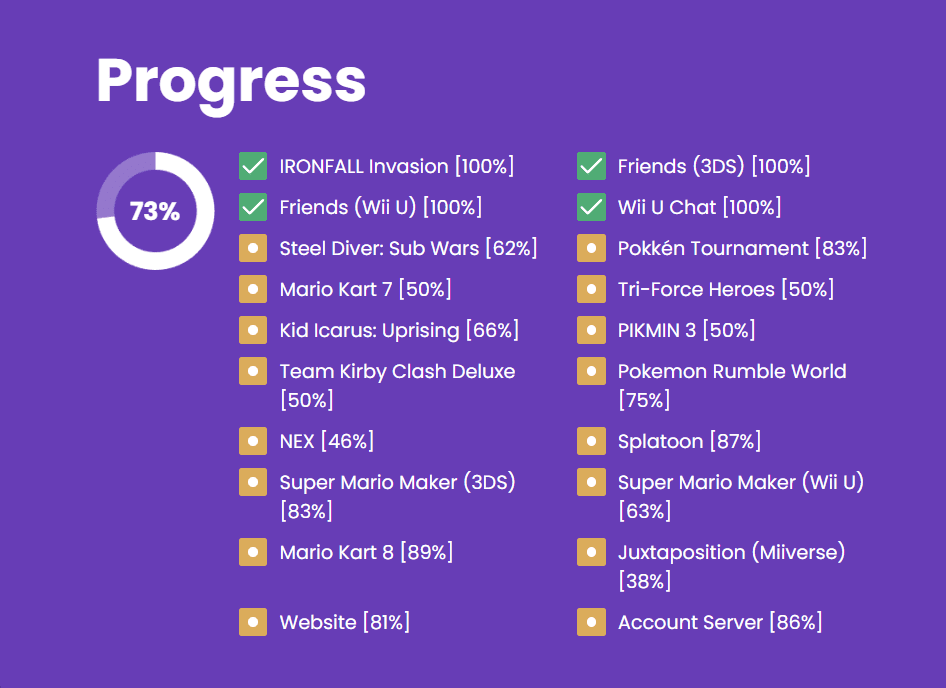Click the yellow icon for Juxtaposition (Miiverse)
946x688 pixels.
[x=591, y=552]
